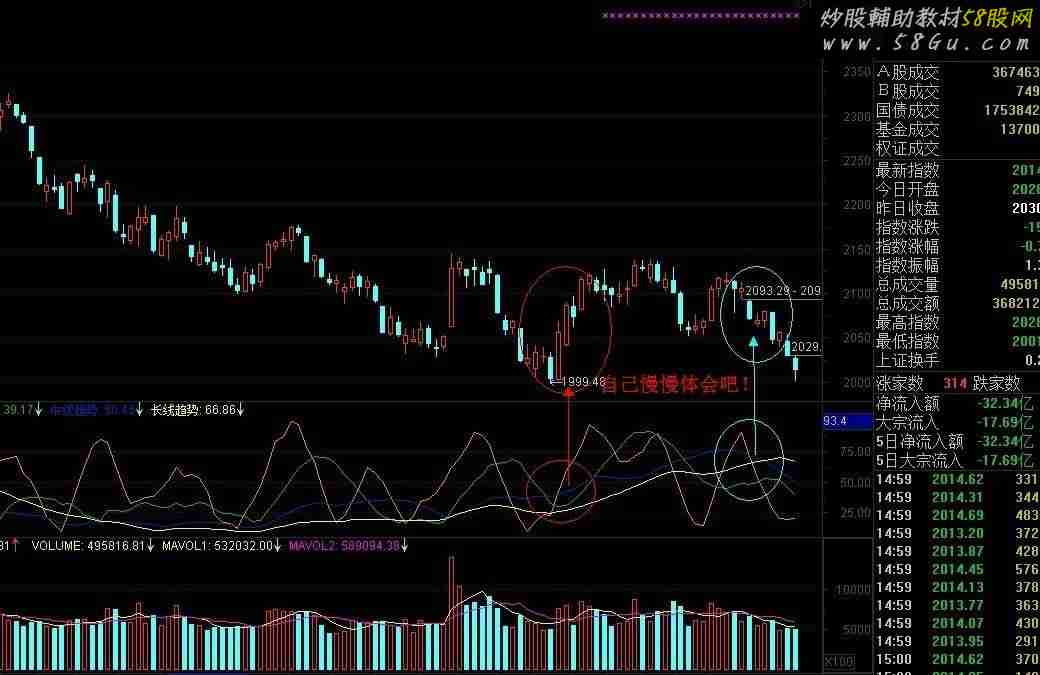Image resolution: width=1040 pixels, height=675 pixels.
Task: Click the 总成交额 label
Action: tap(908, 304)
